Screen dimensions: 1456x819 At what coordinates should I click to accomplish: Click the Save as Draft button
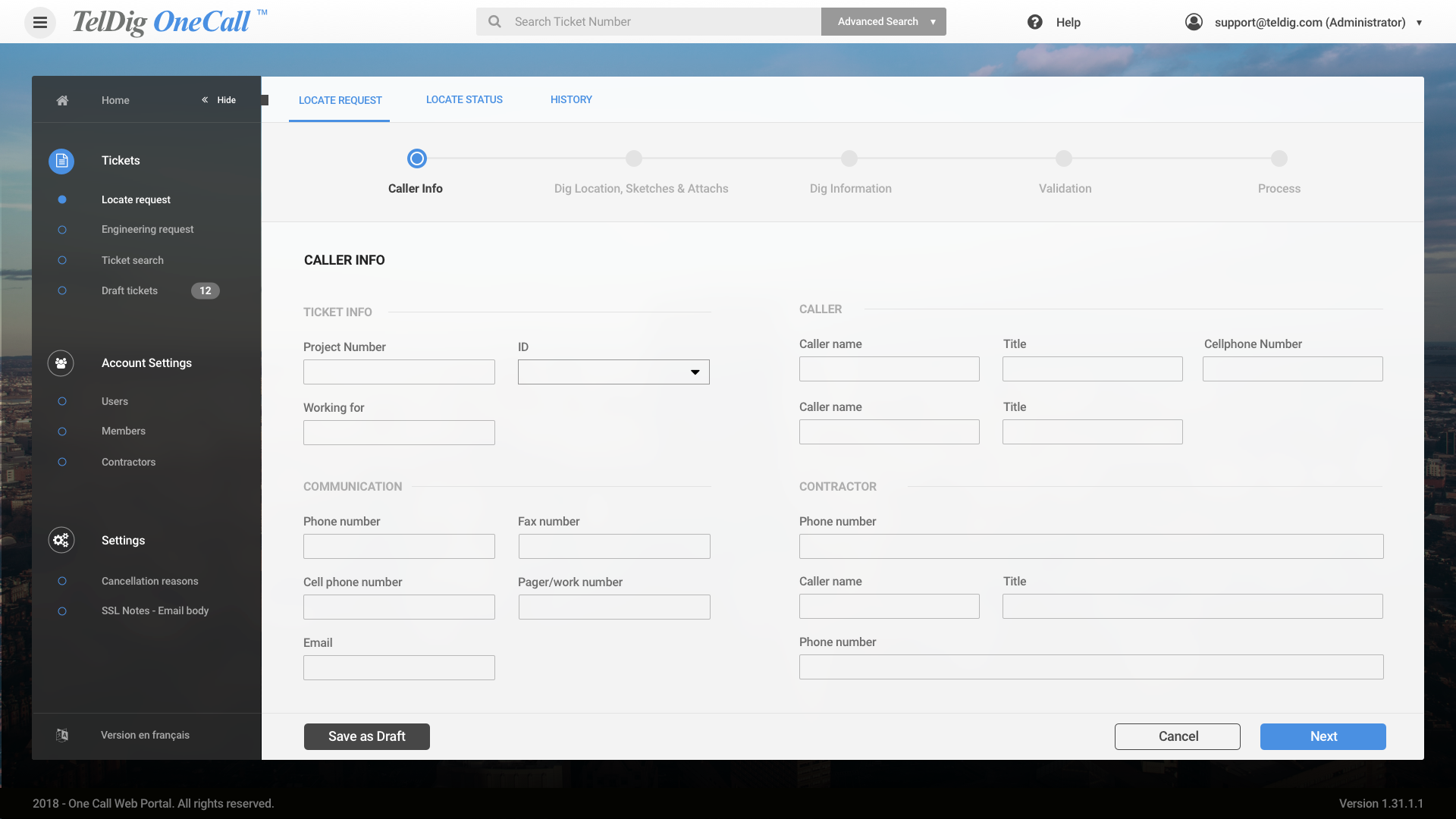(x=366, y=736)
